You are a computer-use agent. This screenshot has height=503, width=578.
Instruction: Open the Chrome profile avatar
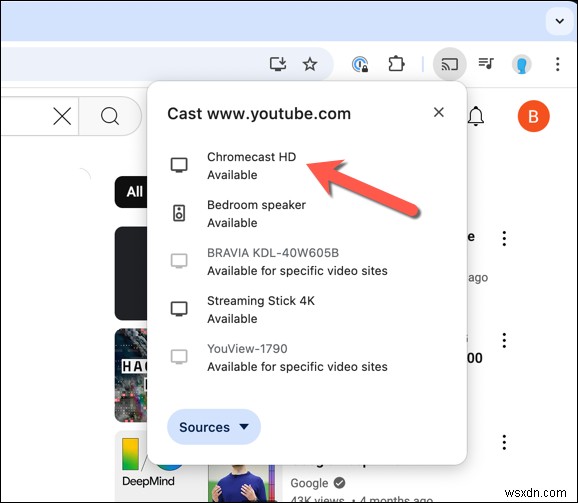[521, 64]
